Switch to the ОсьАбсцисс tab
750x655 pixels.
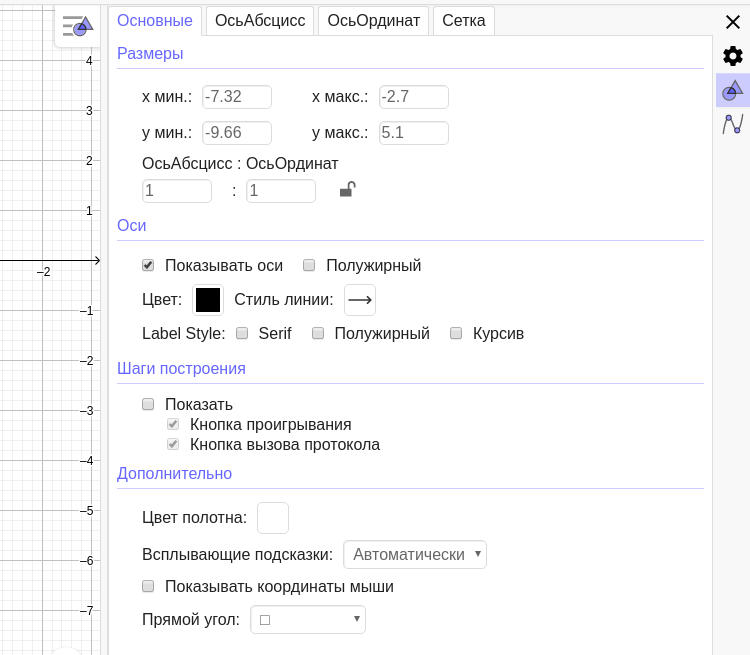pyautogui.click(x=260, y=21)
